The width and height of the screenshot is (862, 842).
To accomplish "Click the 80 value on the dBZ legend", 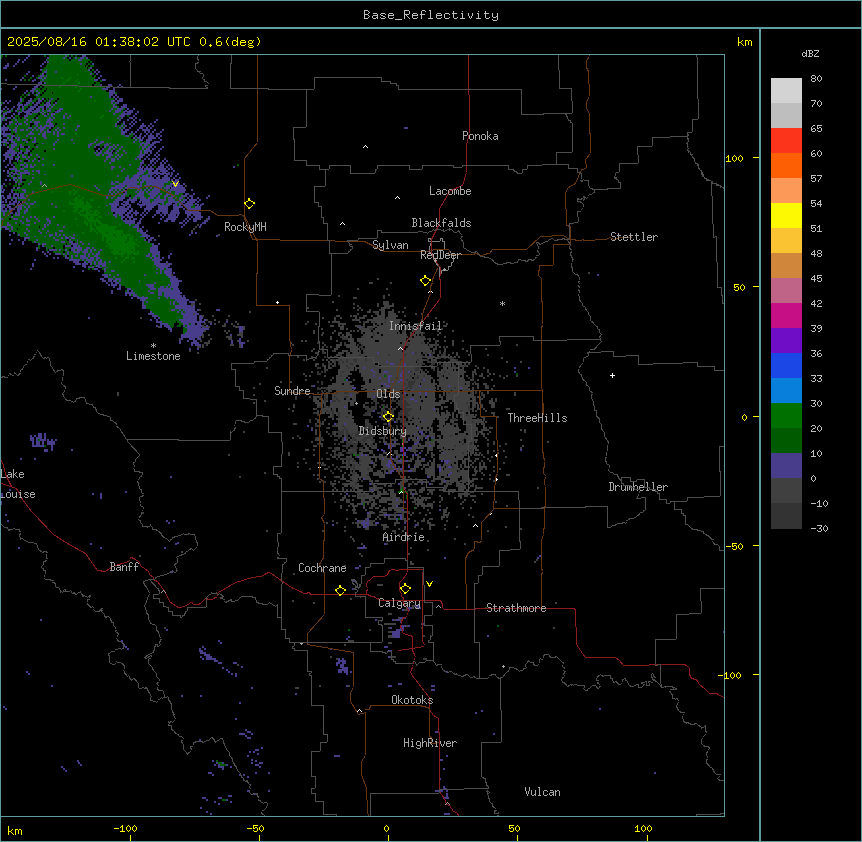I will tap(816, 79).
